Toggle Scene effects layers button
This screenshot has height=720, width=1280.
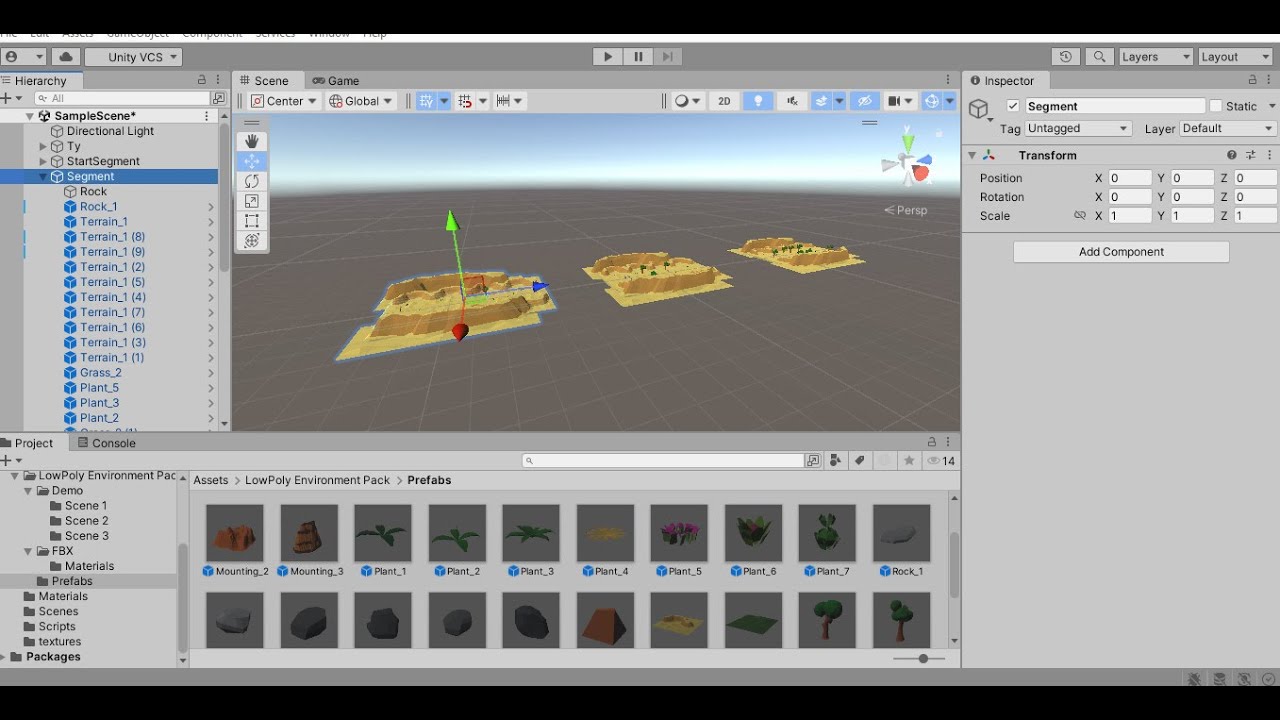pyautogui.click(x=821, y=101)
